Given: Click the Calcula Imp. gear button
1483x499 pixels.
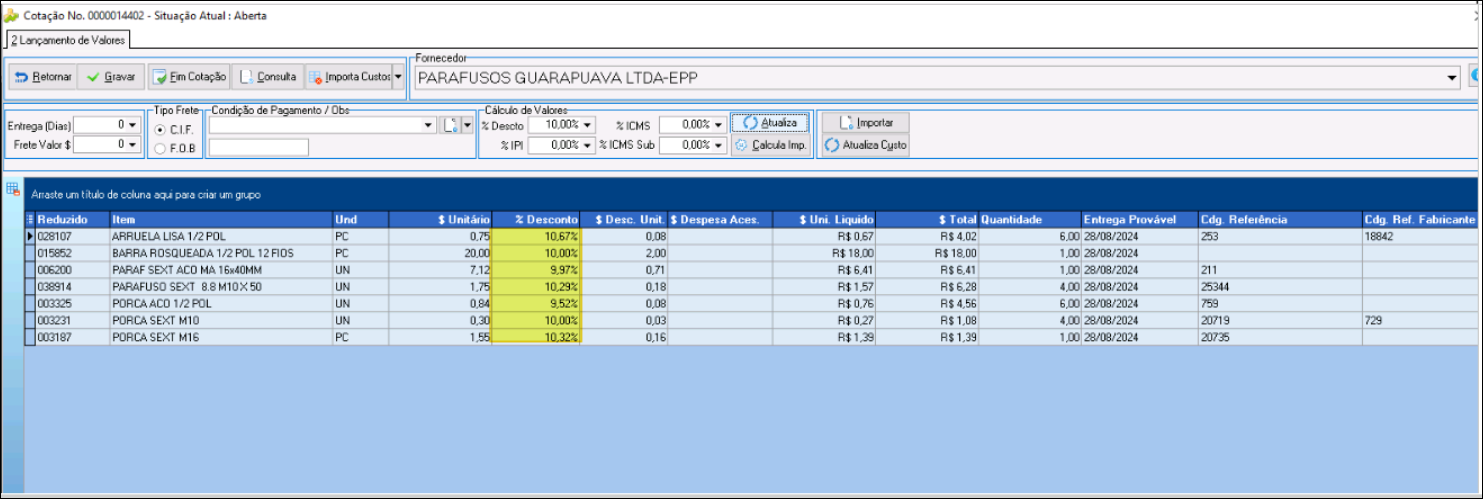Looking at the screenshot, I should 769,145.
